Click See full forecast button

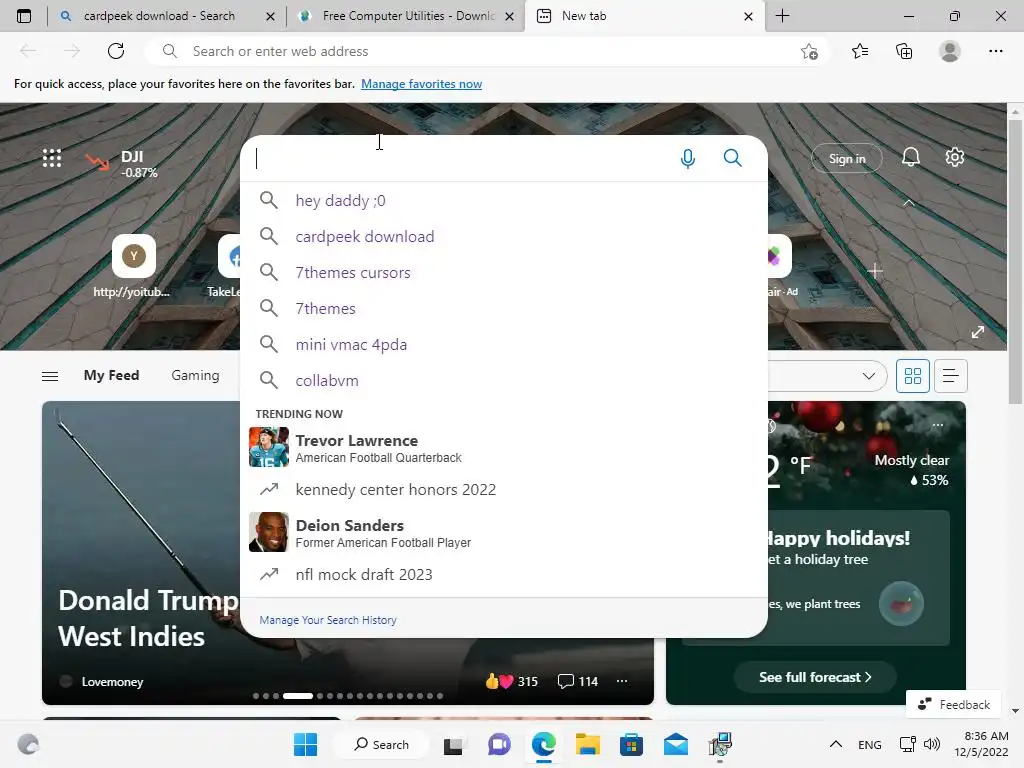coord(815,677)
